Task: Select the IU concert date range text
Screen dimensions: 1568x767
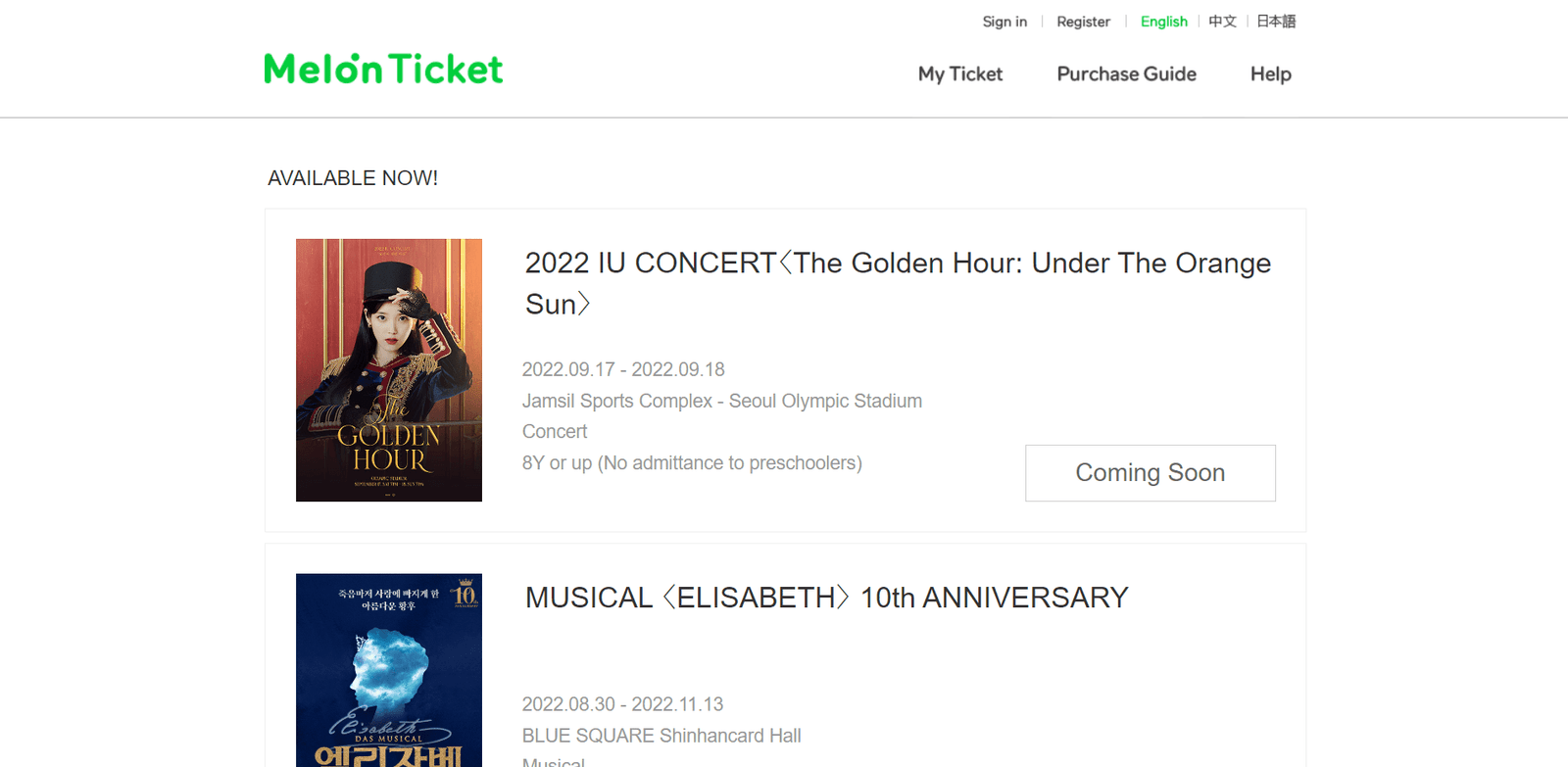Action: point(623,369)
